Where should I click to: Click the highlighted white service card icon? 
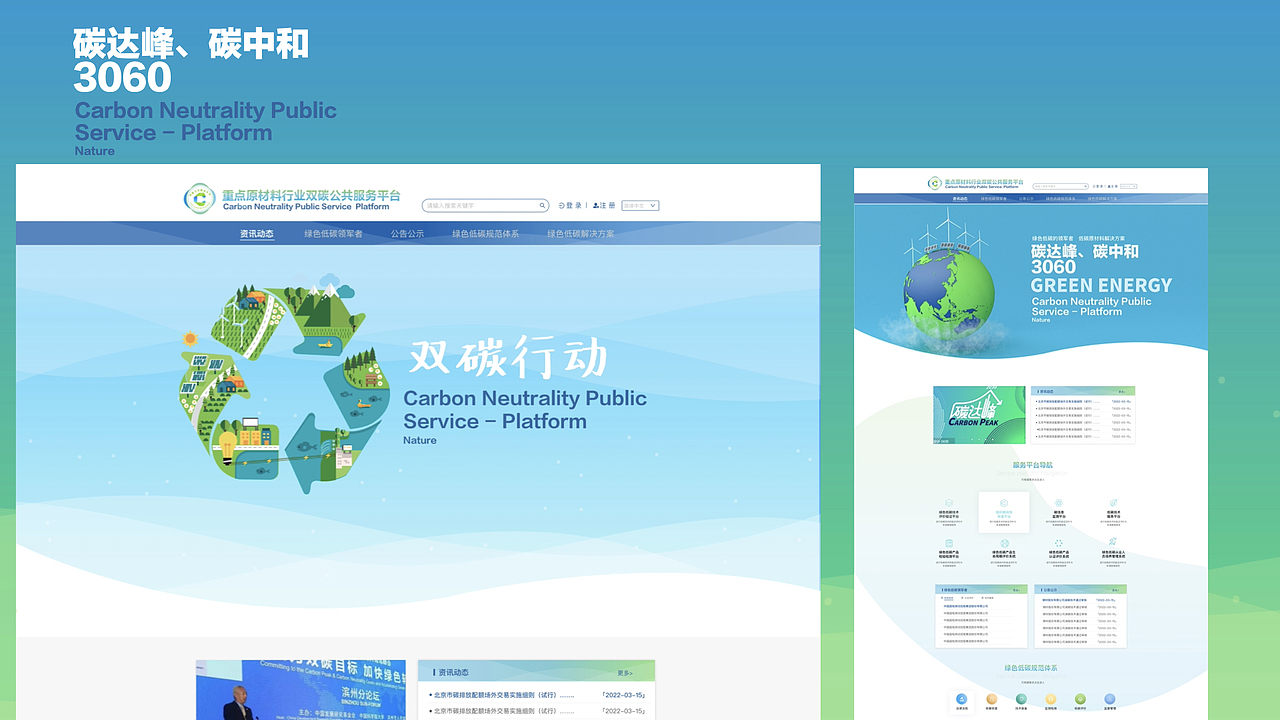click(1004, 503)
